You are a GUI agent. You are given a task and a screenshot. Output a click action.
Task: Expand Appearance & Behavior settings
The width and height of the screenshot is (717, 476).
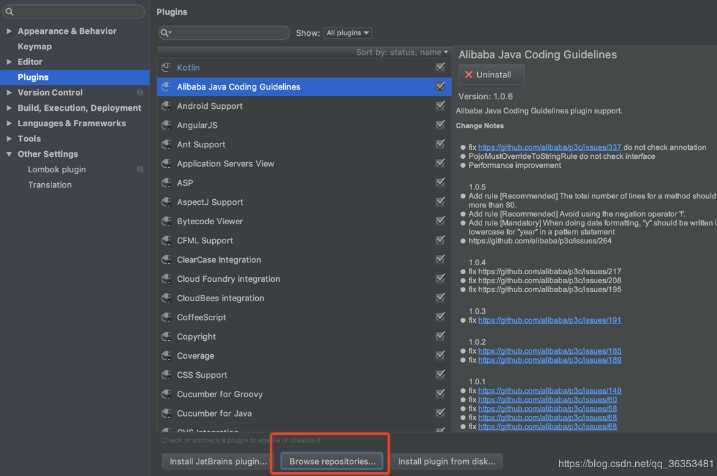click(x=9, y=31)
